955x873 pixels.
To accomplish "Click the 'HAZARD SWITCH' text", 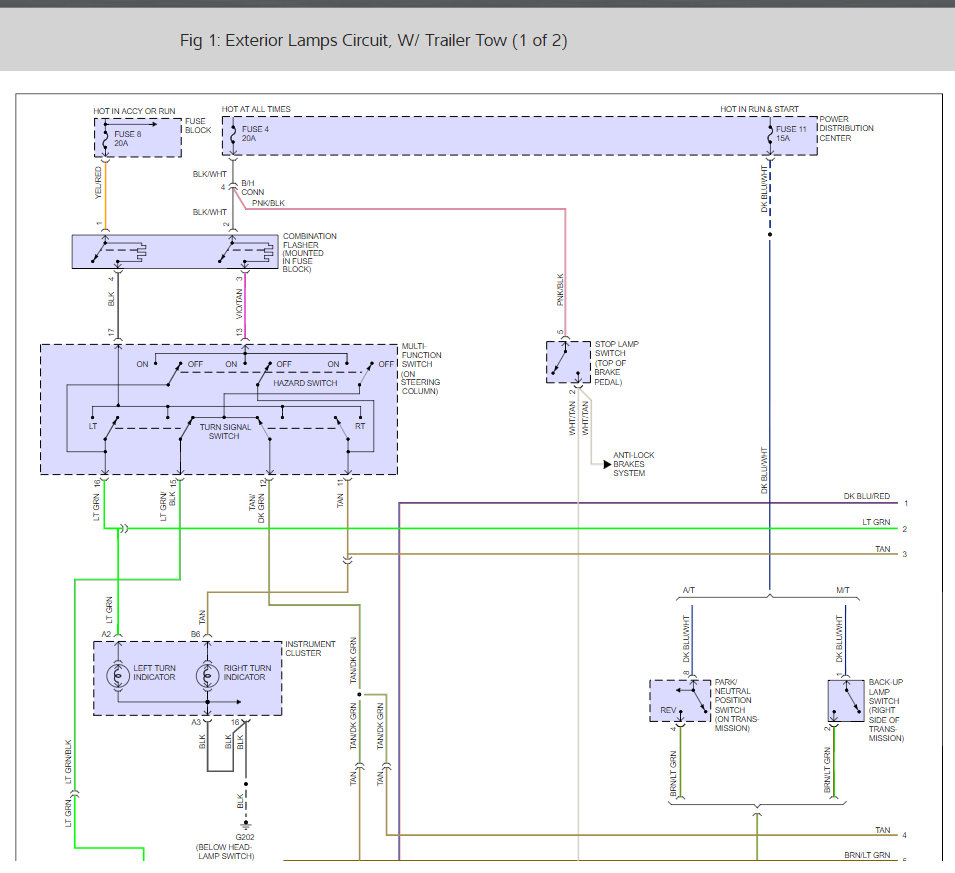I will point(305,383).
